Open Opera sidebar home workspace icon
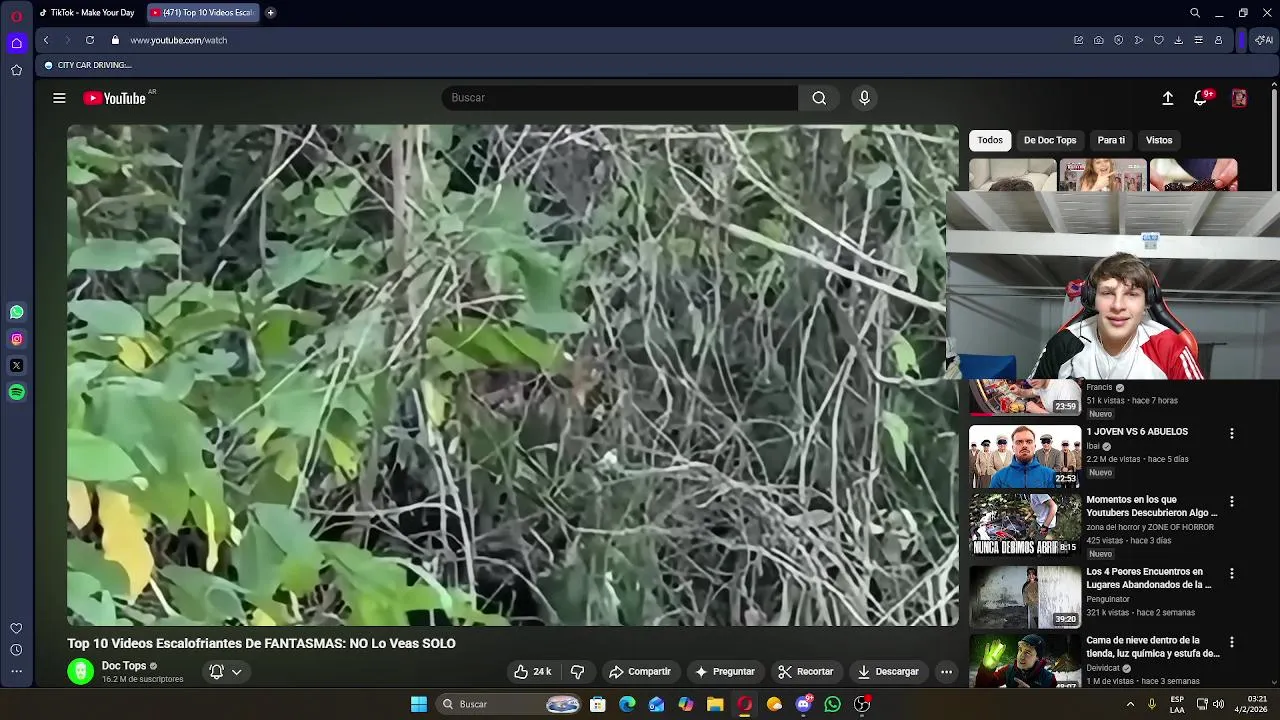The image size is (1280, 720). tap(16, 43)
